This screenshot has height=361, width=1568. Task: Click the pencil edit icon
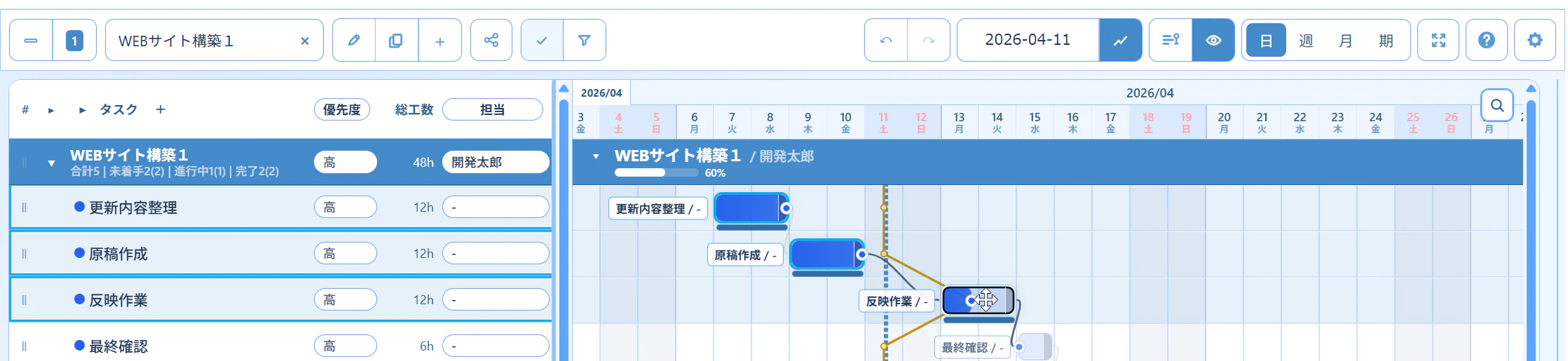coord(354,41)
